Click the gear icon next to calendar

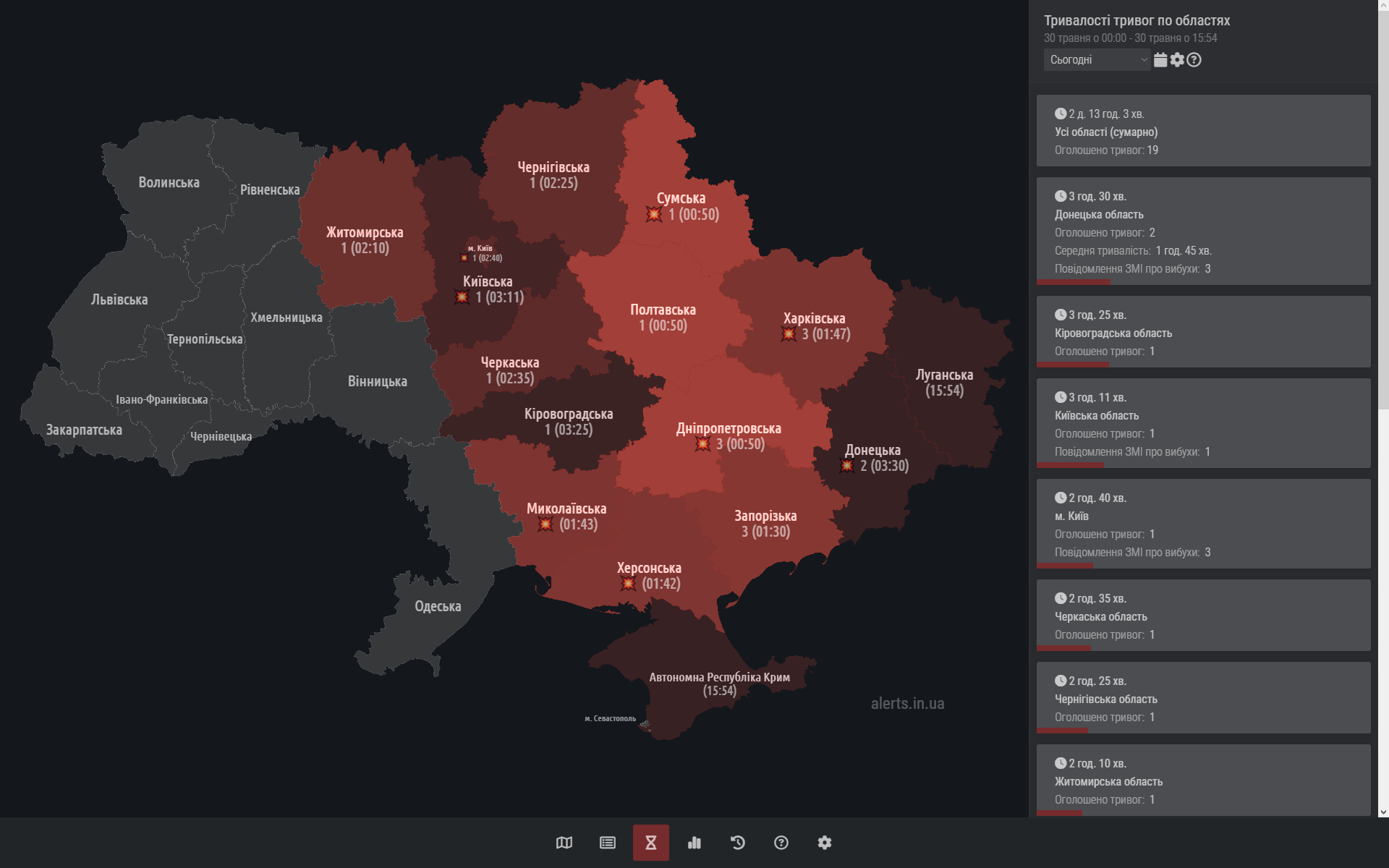(x=1177, y=60)
